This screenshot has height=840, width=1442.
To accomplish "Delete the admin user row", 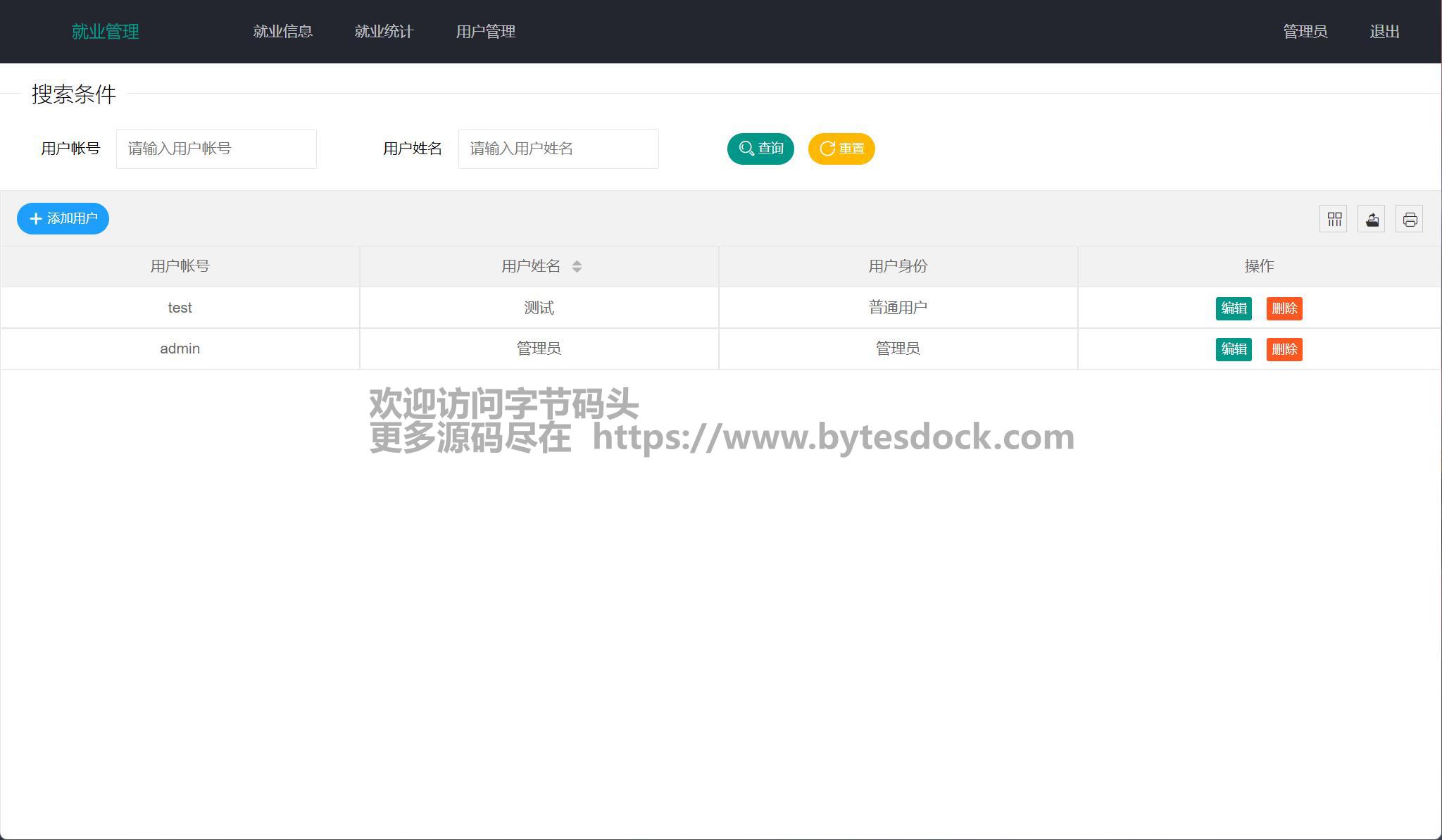I will [x=1284, y=349].
